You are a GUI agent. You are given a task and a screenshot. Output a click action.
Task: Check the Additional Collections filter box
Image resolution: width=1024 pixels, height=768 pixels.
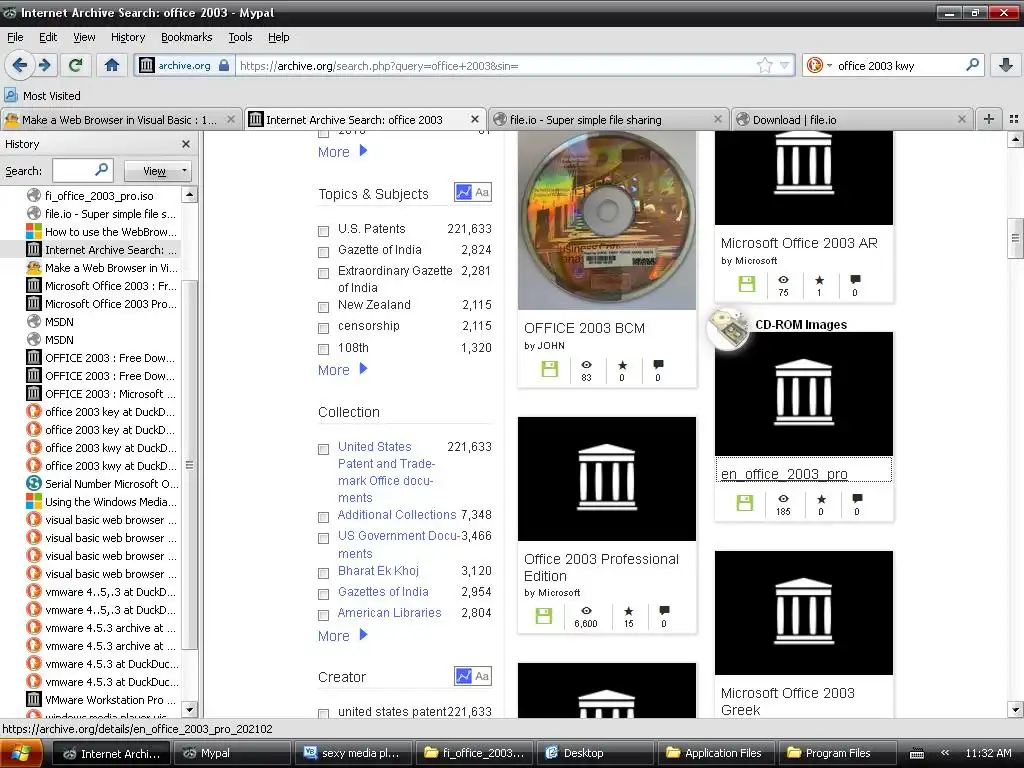323,517
